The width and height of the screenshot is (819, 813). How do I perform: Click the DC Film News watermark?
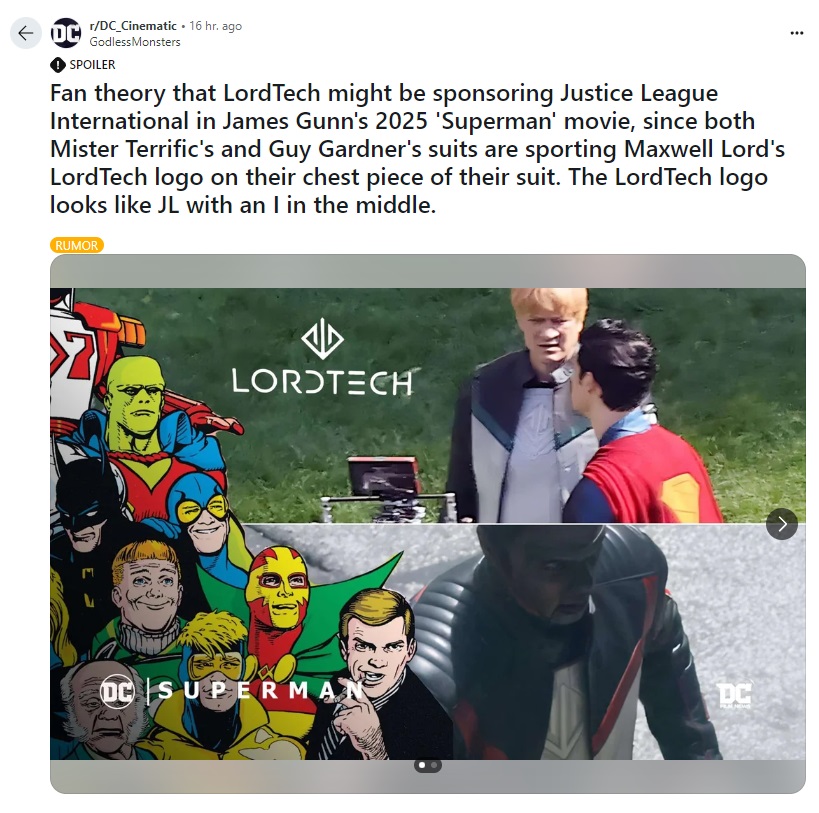pos(734,695)
